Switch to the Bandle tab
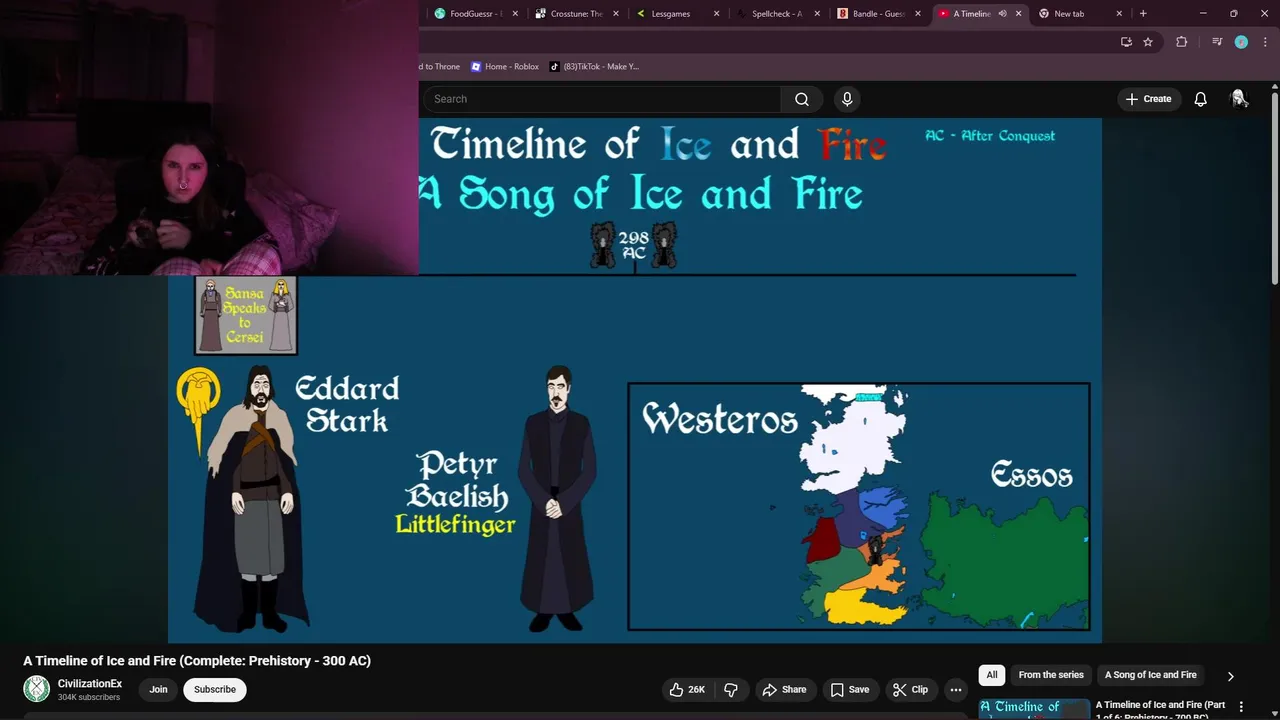Viewport: 1280px width, 720px height. tap(878, 14)
